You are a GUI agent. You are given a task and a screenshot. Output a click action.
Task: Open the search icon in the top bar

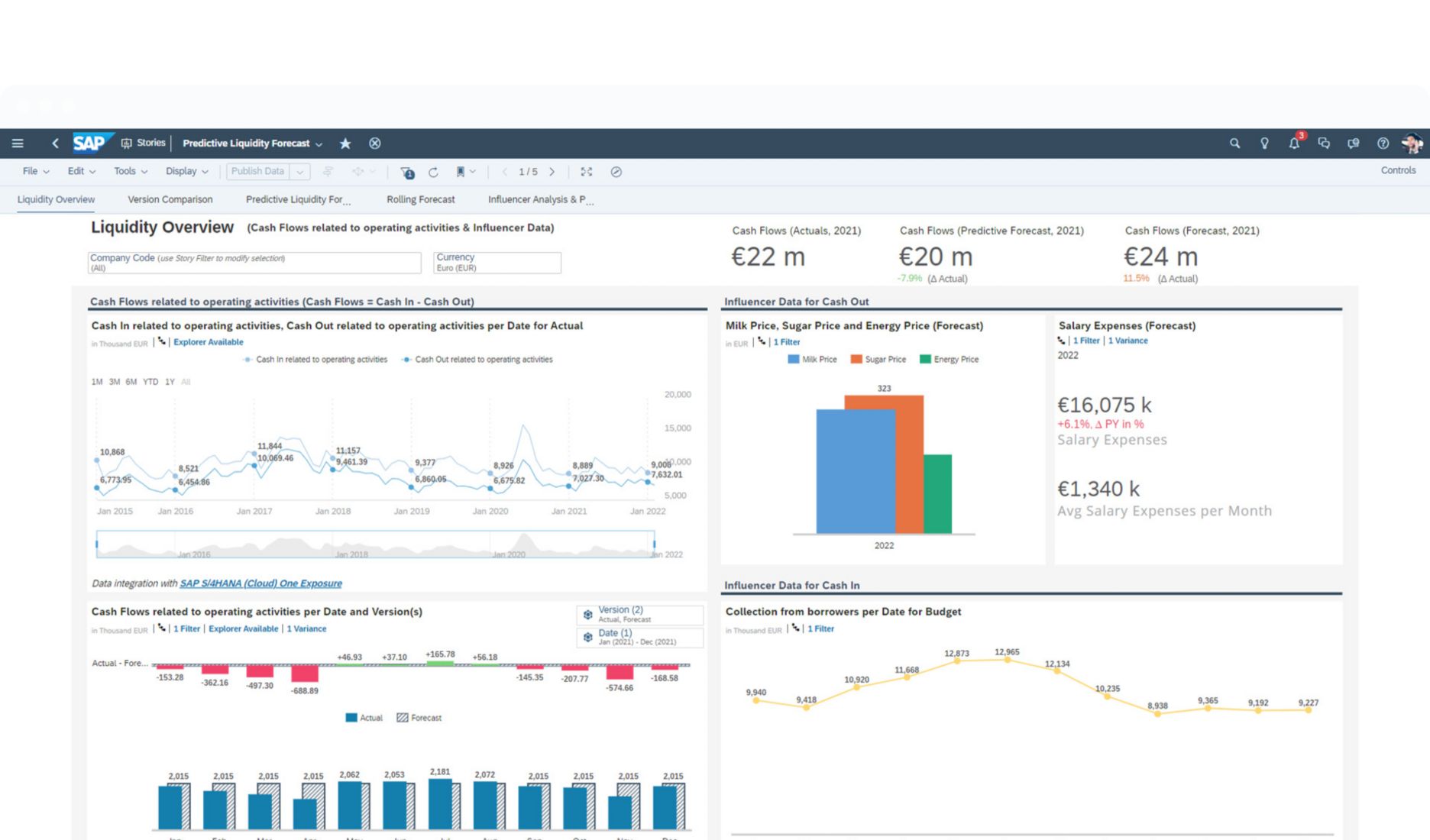coord(1234,143)
